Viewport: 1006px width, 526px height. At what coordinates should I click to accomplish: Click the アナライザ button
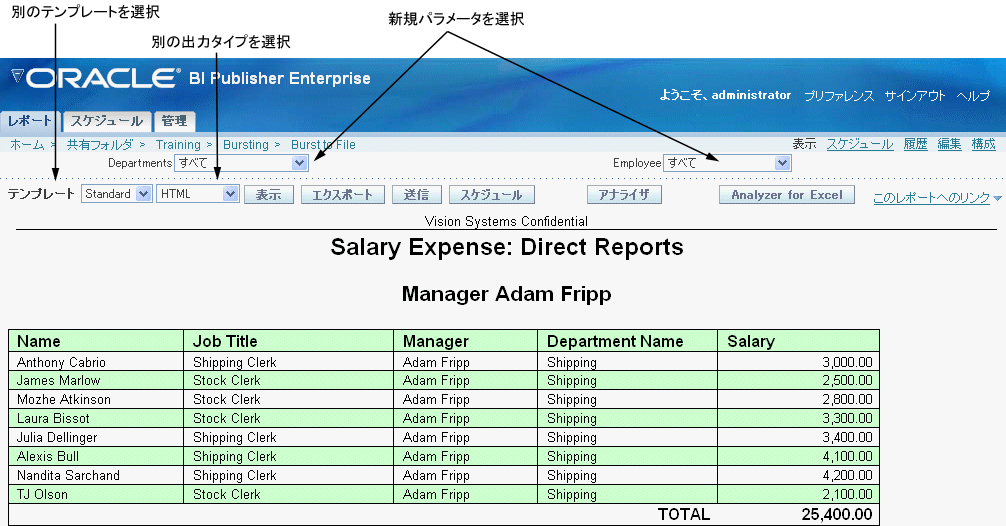click(x=624, y=194)
